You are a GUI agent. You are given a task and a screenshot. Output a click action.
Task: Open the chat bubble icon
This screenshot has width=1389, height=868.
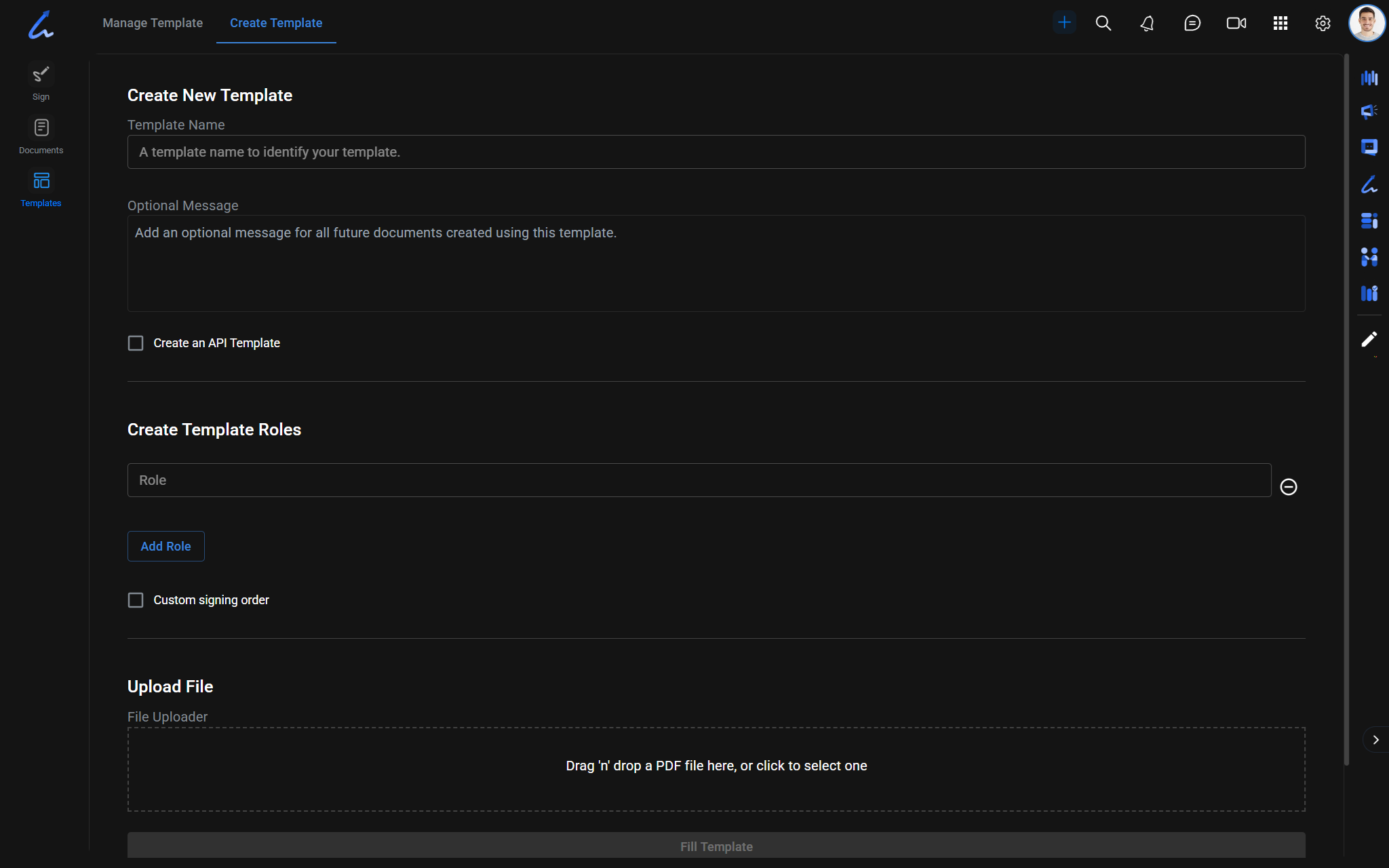pyautogui.click(x=1192, y=23)
